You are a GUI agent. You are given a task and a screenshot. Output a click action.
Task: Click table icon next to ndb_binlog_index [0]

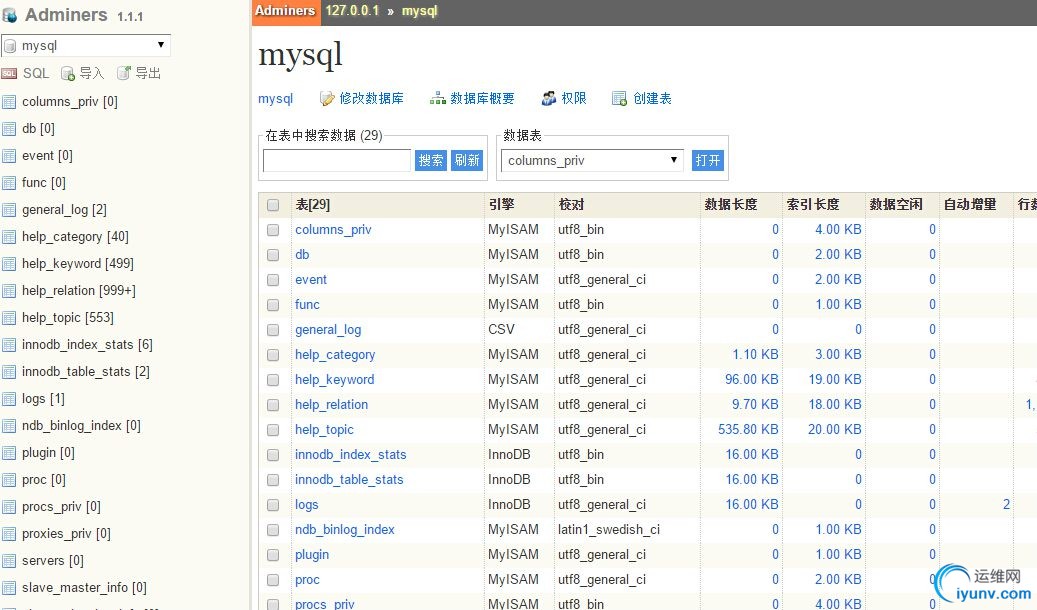[x=9, y=426]
